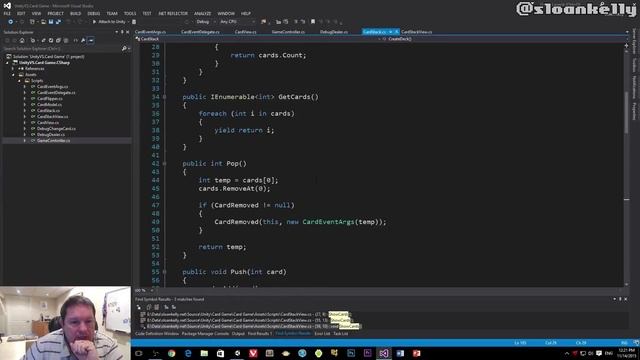Screen dimensions: 640x360
Task: Click the first Find Symbol Results entry
Action: 245,314
